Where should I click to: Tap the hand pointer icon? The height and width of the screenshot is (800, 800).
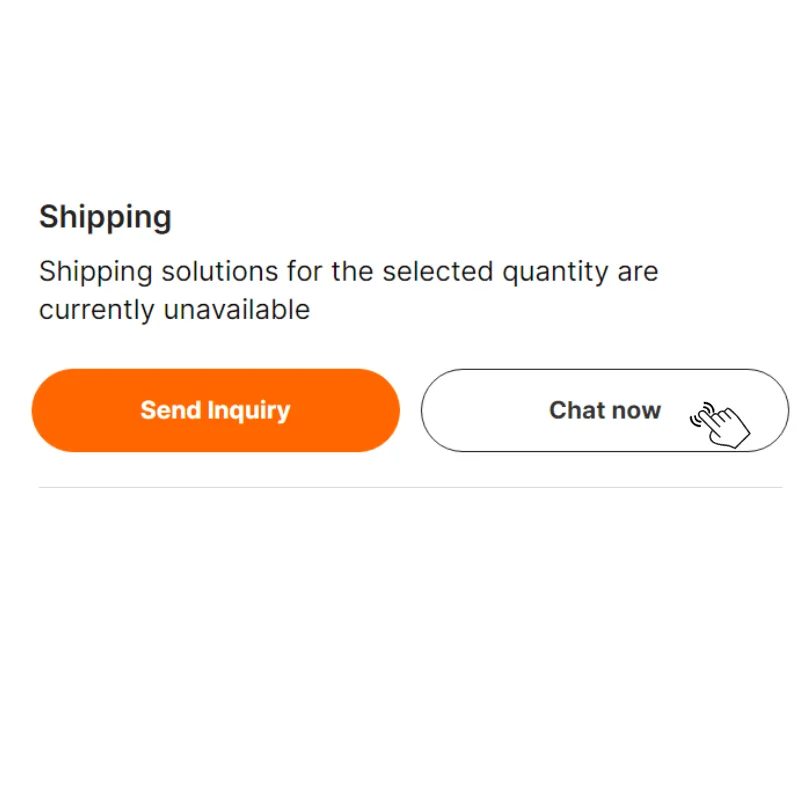pos(721,424)
